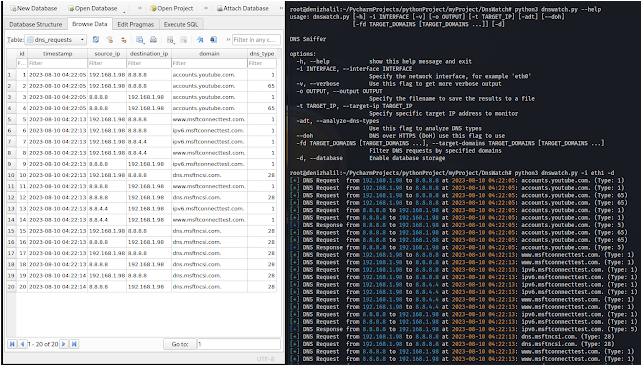Click the Attach Database button
This screenshot has width=642, height=366.
(243, 8)
